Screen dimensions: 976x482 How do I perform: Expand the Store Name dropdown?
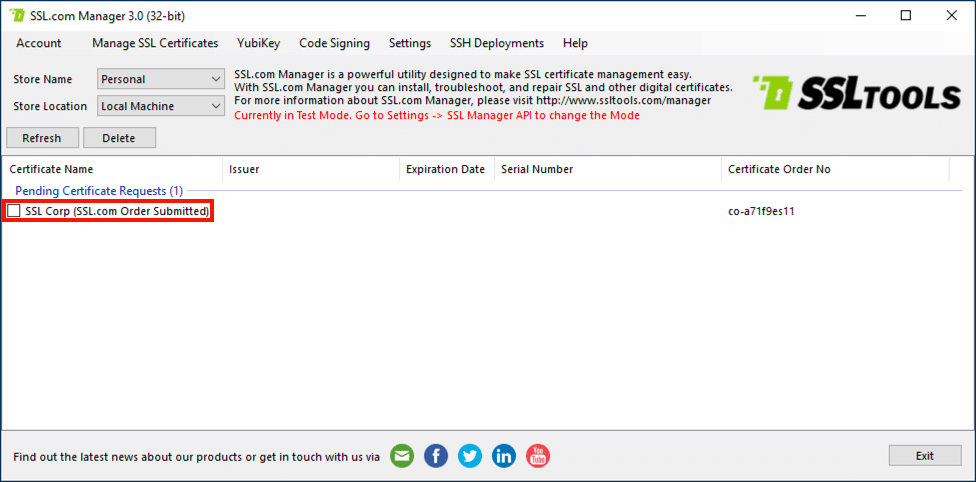click(161, 79)
